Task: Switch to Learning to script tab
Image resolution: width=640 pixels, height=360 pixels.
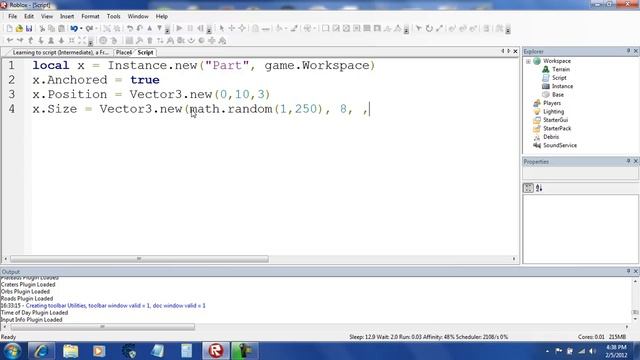Action: click(60, 53)
